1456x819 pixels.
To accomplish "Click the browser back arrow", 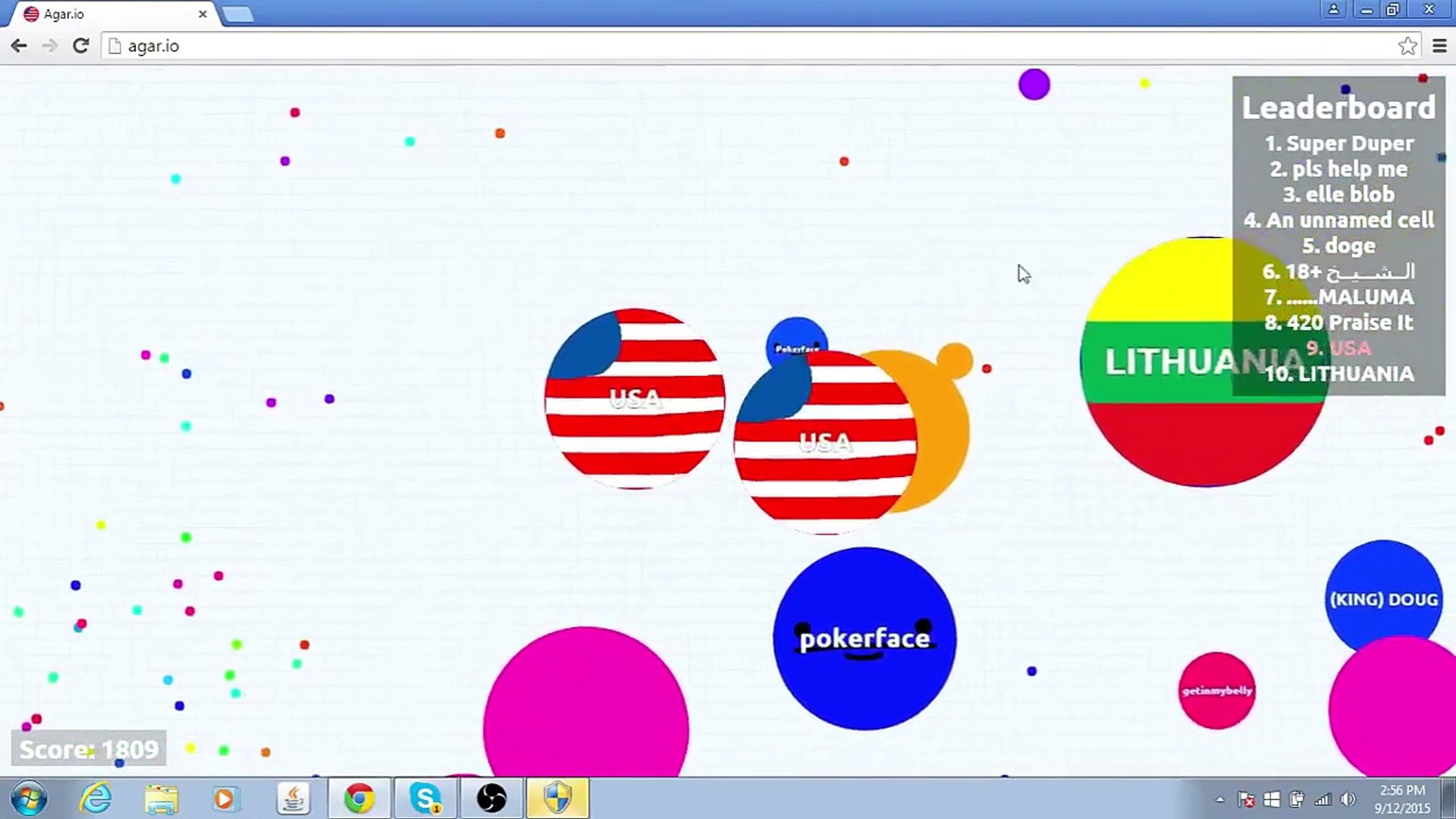I will pyautogui.click(x=19, y=46).
